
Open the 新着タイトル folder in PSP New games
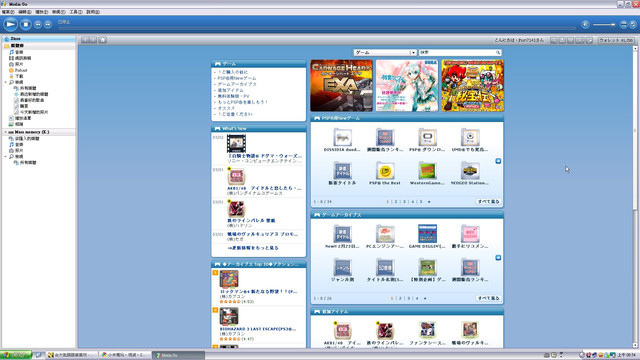pos(342,171)
